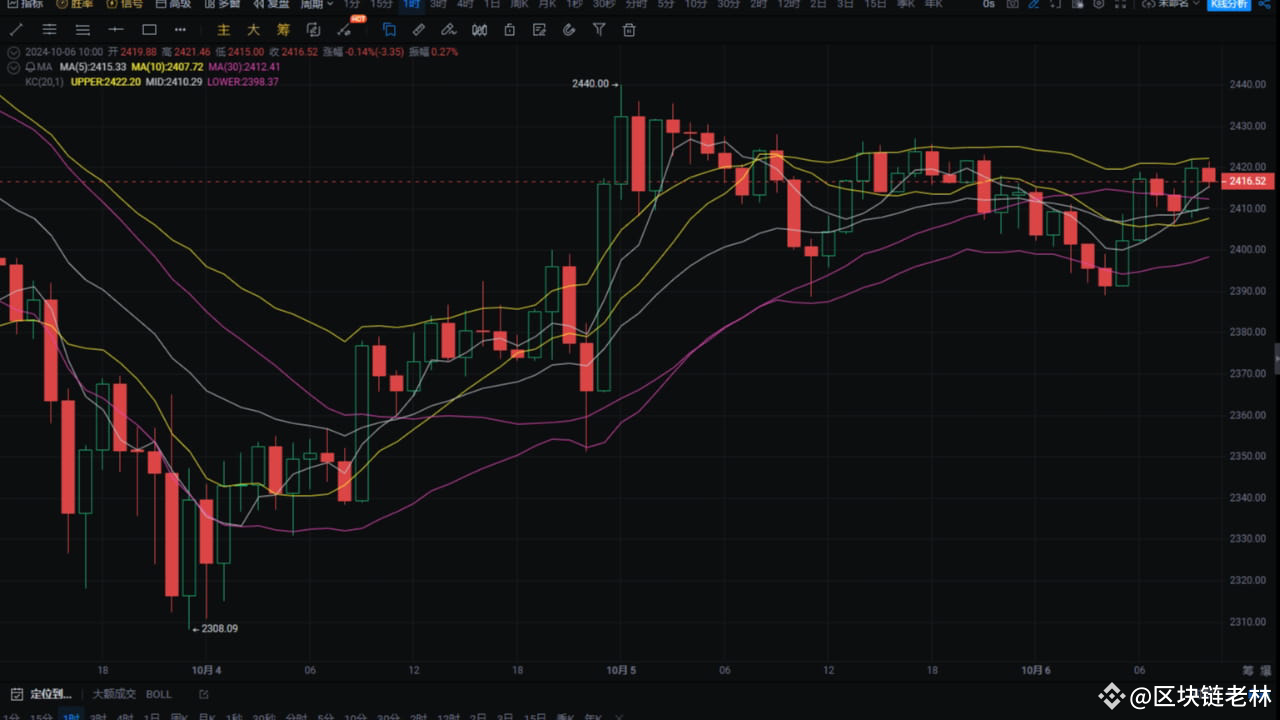Enter fullscreen with expand icon

1120,4
